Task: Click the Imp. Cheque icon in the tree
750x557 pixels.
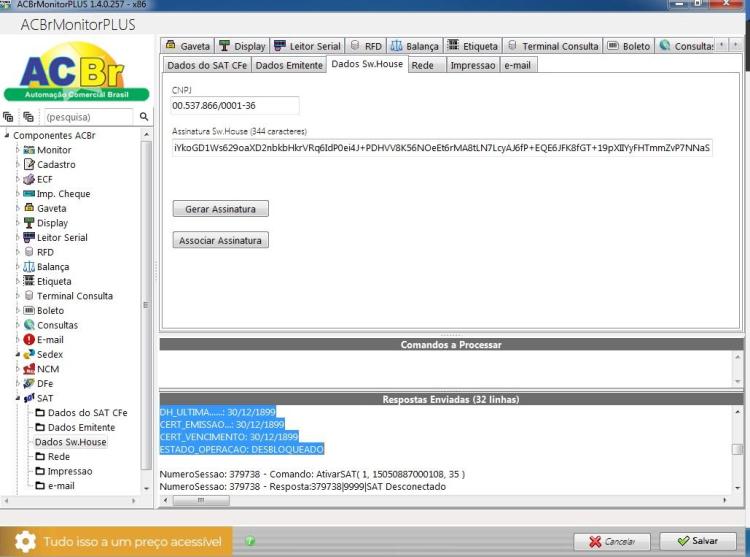Action: [29, 194]
